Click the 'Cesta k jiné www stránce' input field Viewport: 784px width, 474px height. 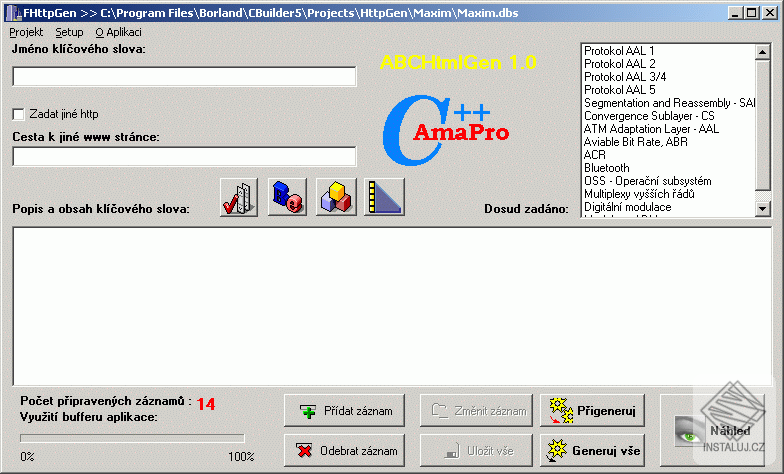pyautogui.click(x=184, y=156)
